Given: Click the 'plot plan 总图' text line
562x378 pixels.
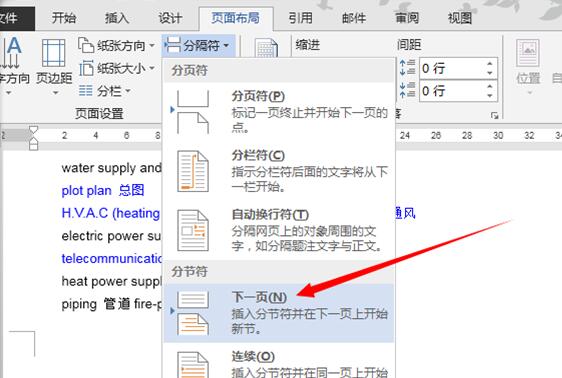Looking at the screenshot, I should coord(103,190).
